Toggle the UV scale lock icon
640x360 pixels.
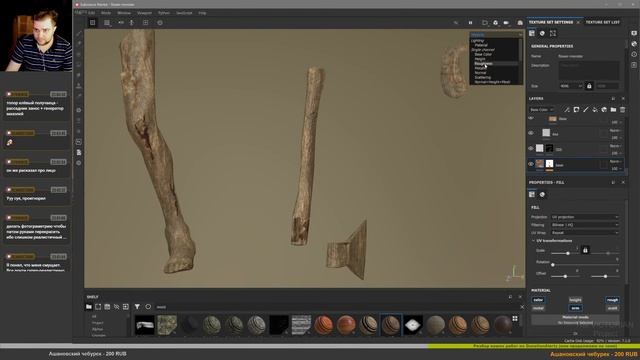(585, 250)
